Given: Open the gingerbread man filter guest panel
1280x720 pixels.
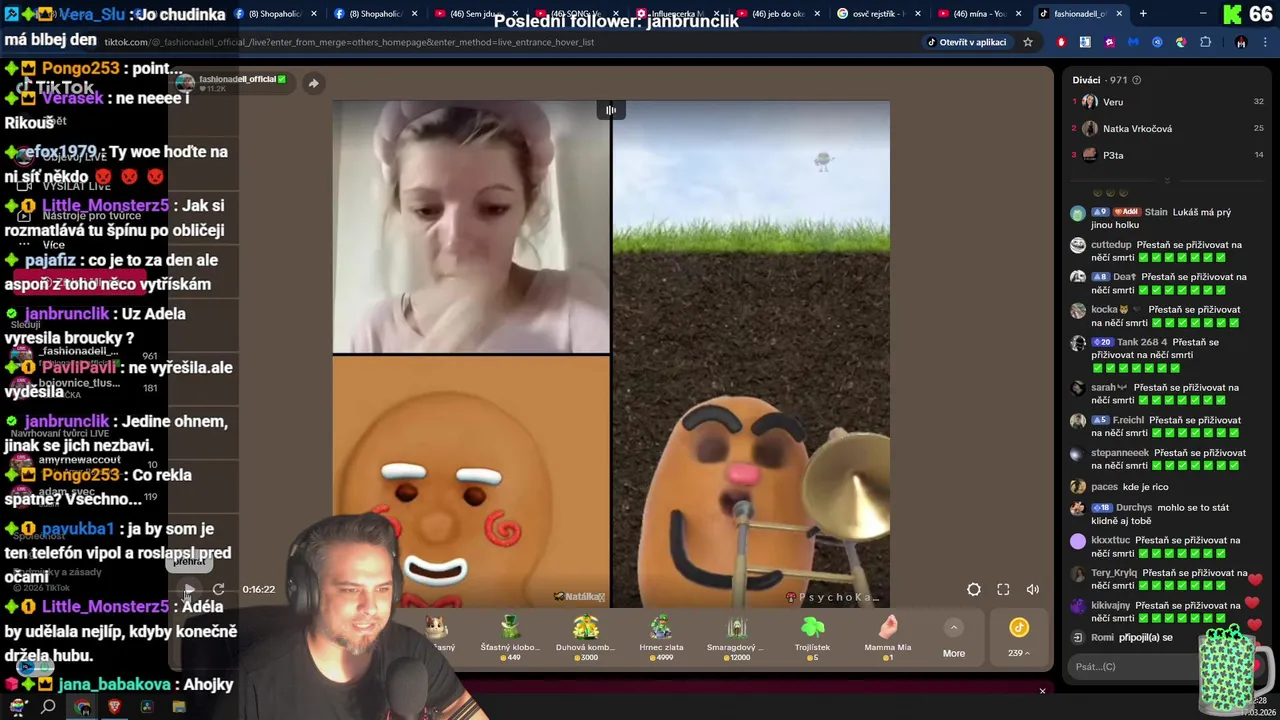Looking at the screenshot, I should tap(471, 482).
